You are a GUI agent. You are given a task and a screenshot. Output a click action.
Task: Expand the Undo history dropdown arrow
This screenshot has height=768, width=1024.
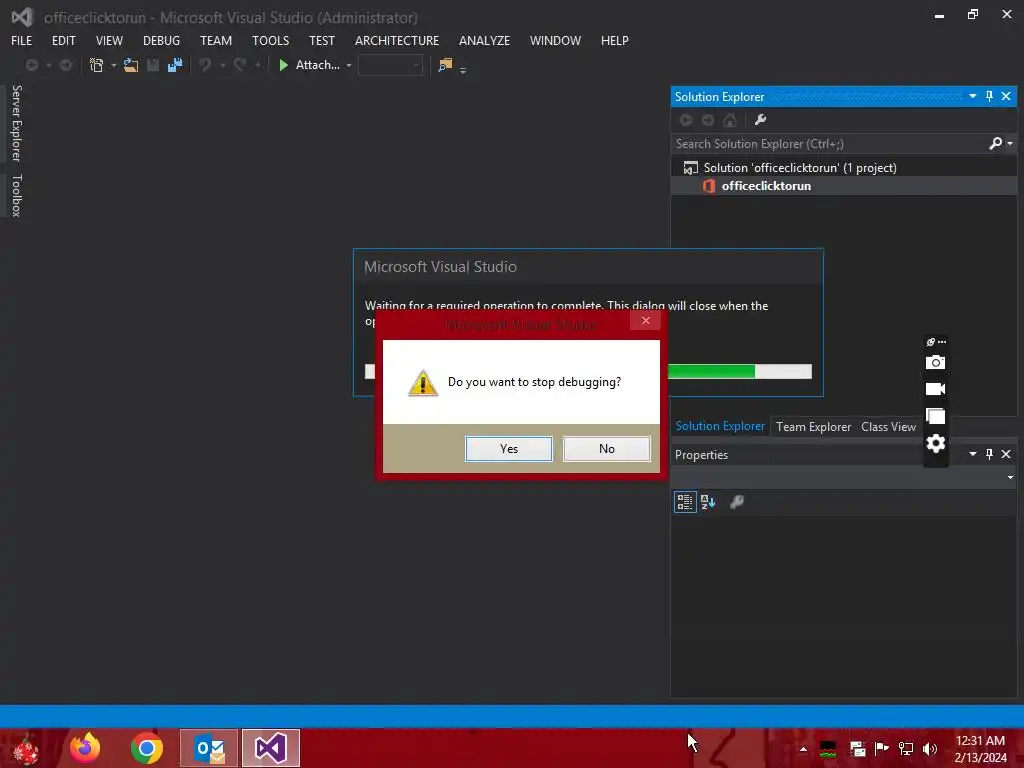click(x=222, y=65)
